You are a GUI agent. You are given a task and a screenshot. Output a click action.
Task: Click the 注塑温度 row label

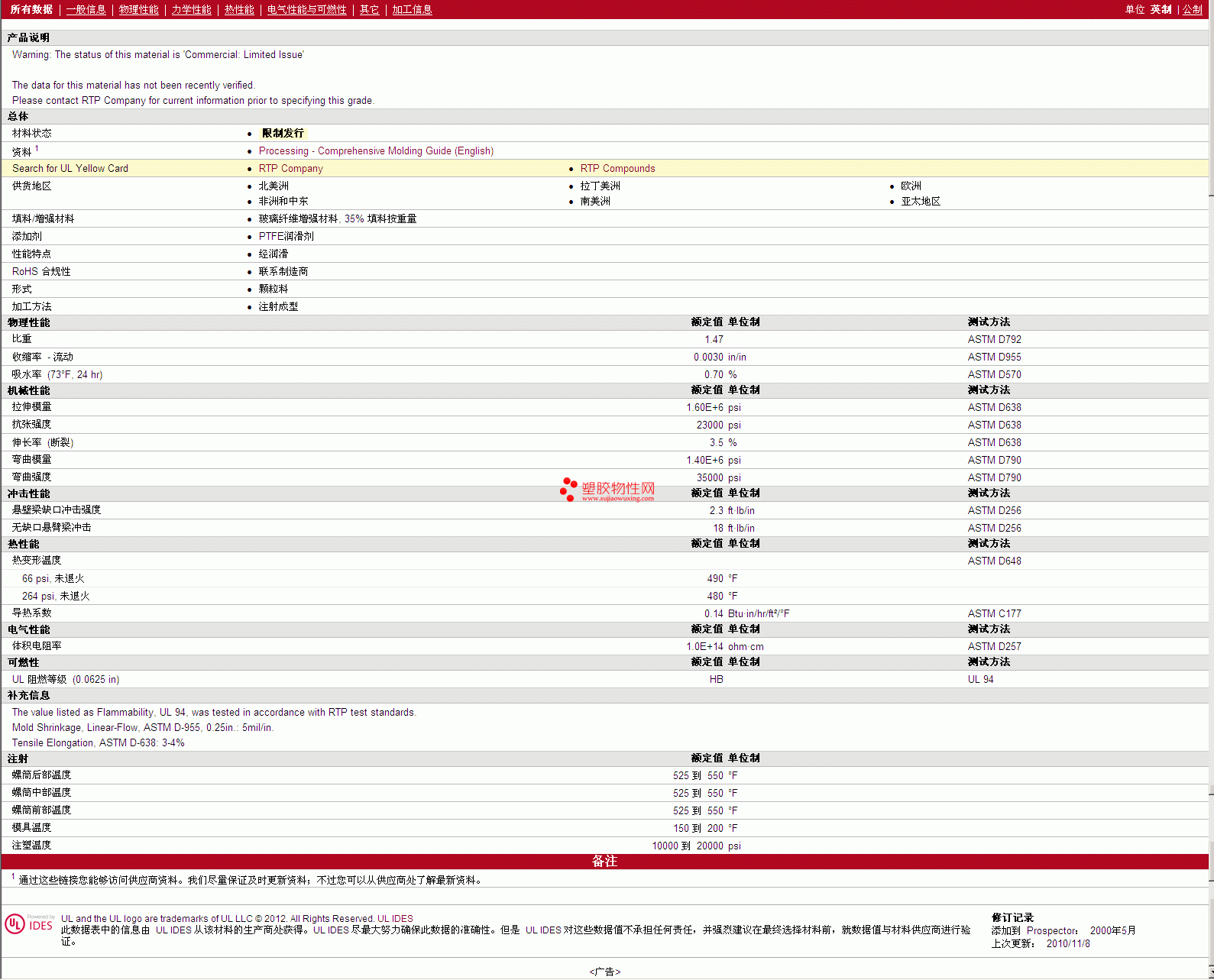31,846
